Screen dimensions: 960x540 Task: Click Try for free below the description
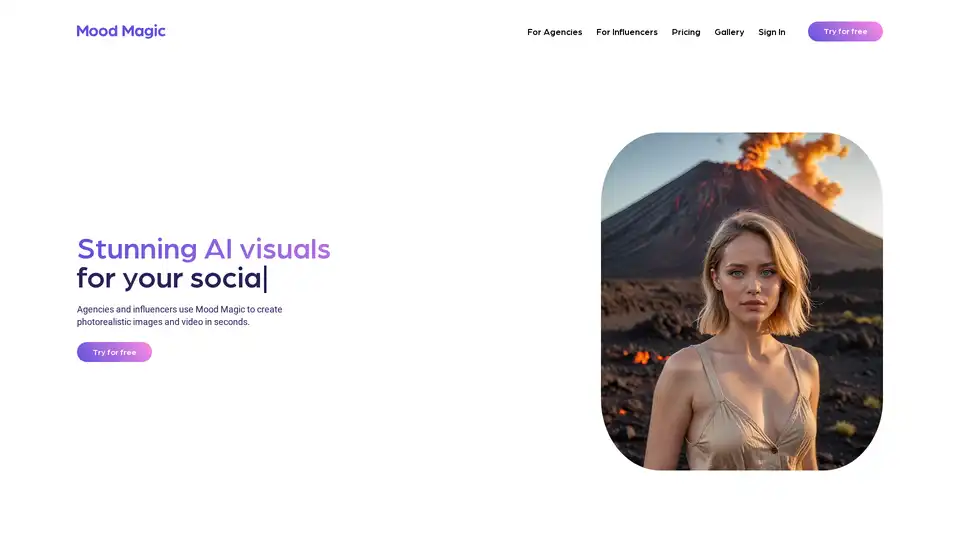[114, 352]
